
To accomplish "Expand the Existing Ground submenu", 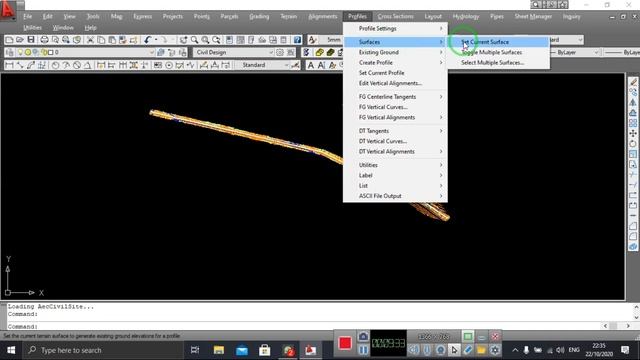I will [x=395, y=52].
